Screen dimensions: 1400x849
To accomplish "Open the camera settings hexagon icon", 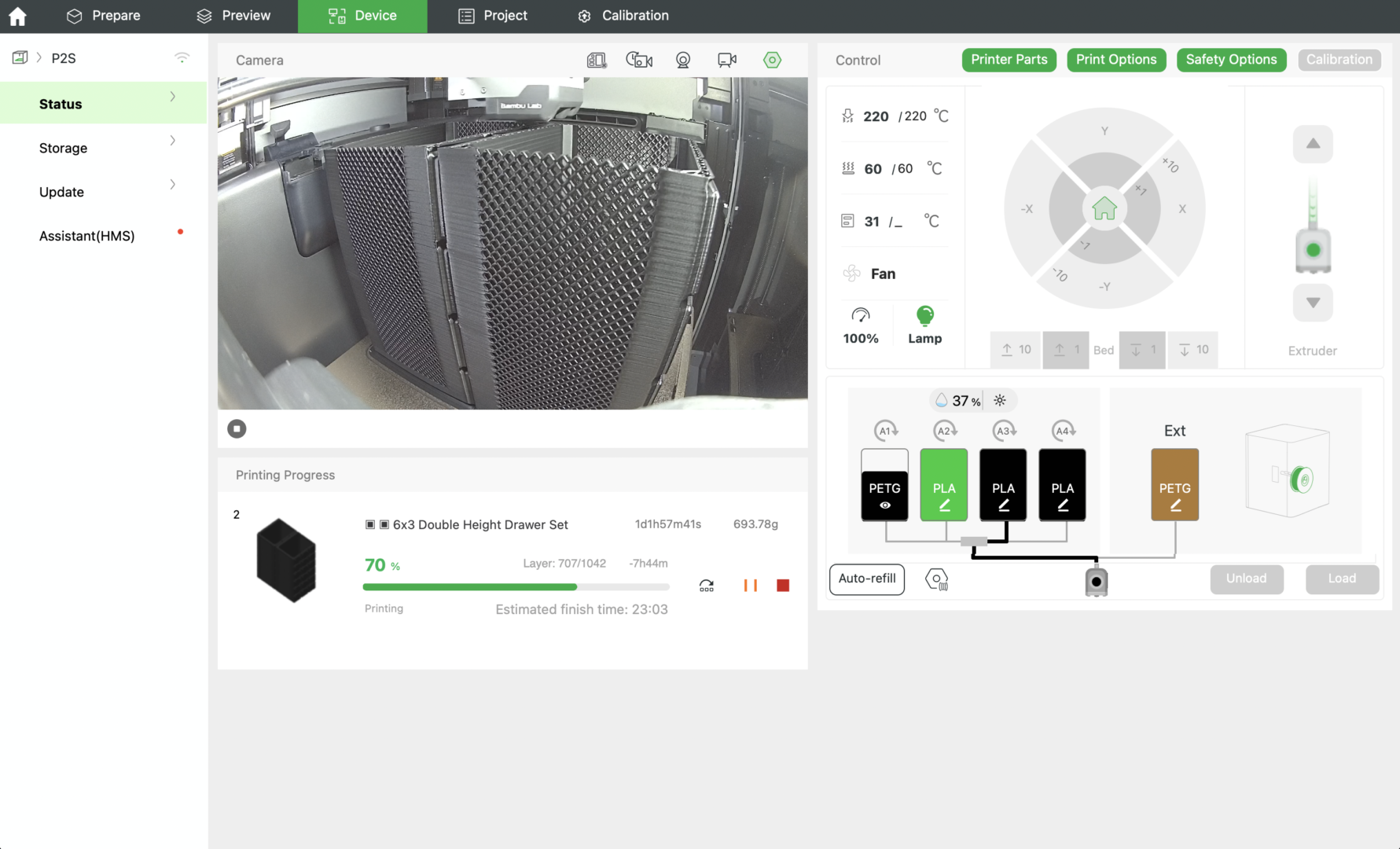I will coord(772,61).
